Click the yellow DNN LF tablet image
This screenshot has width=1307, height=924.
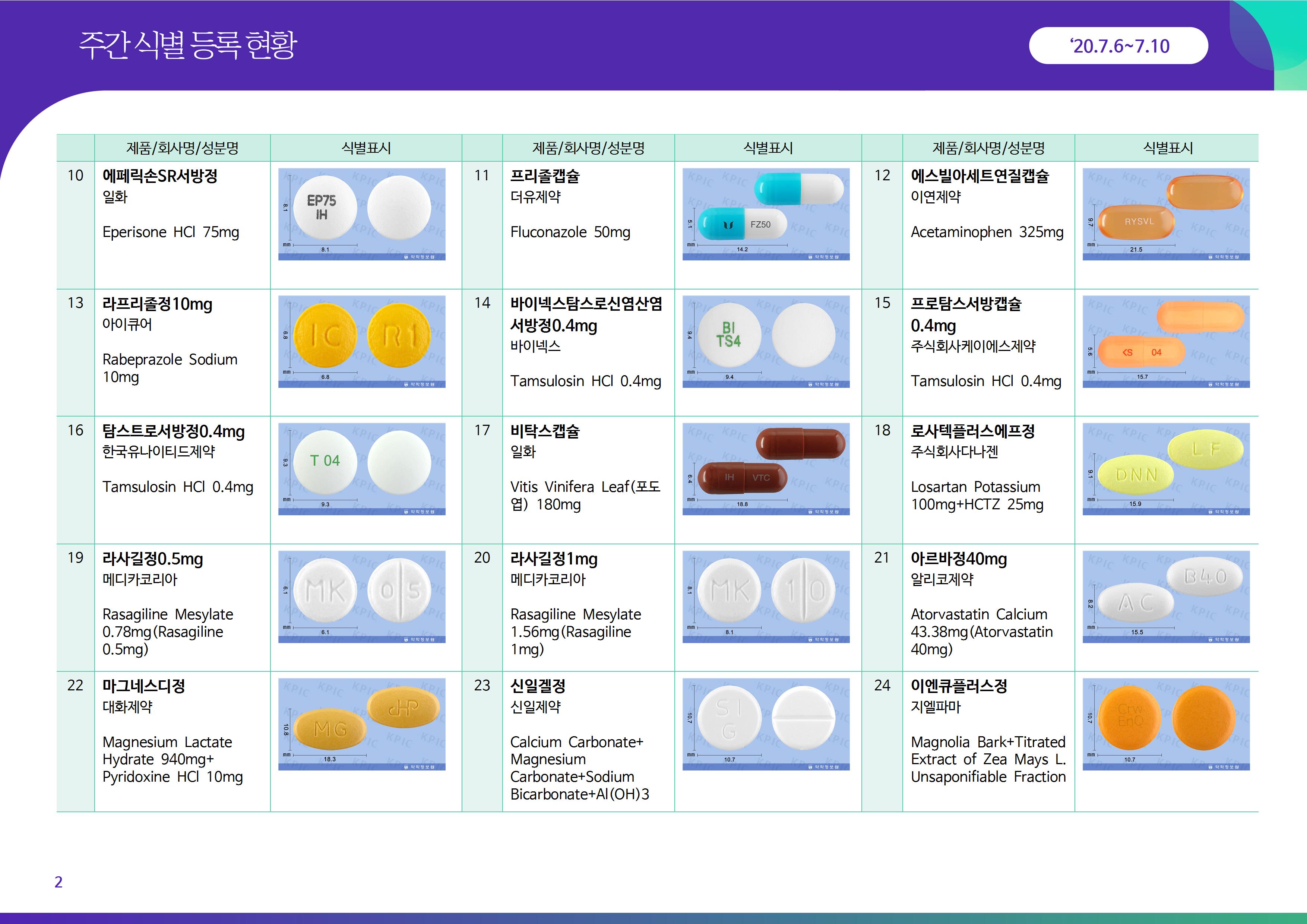(1166, 469)
